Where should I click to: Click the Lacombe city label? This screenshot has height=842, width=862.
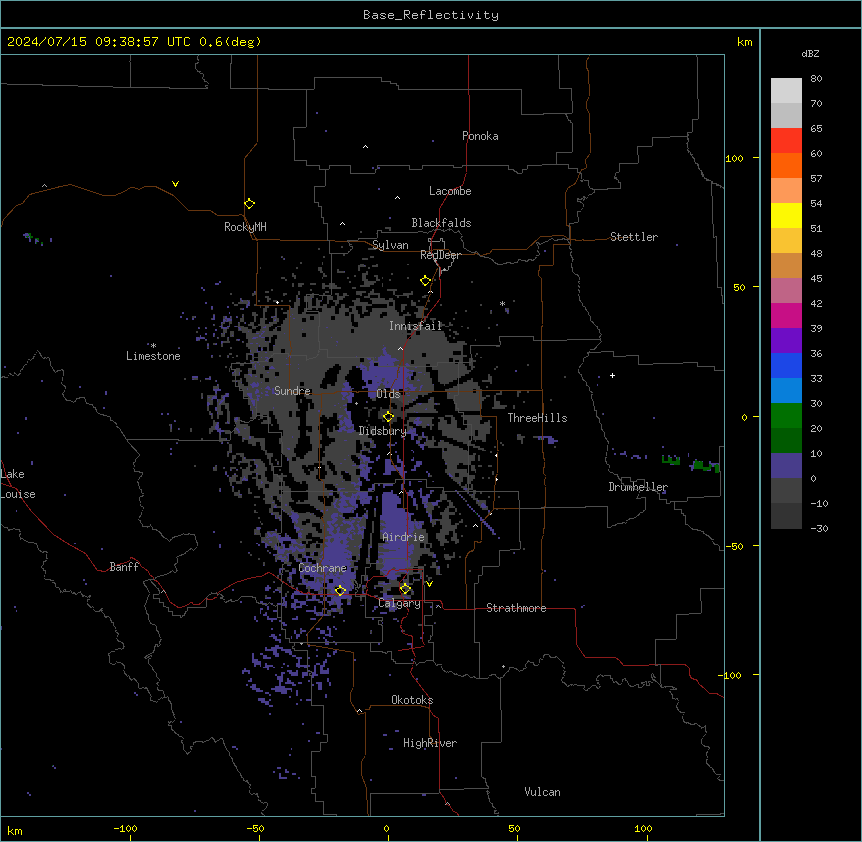tap(450, 191)
